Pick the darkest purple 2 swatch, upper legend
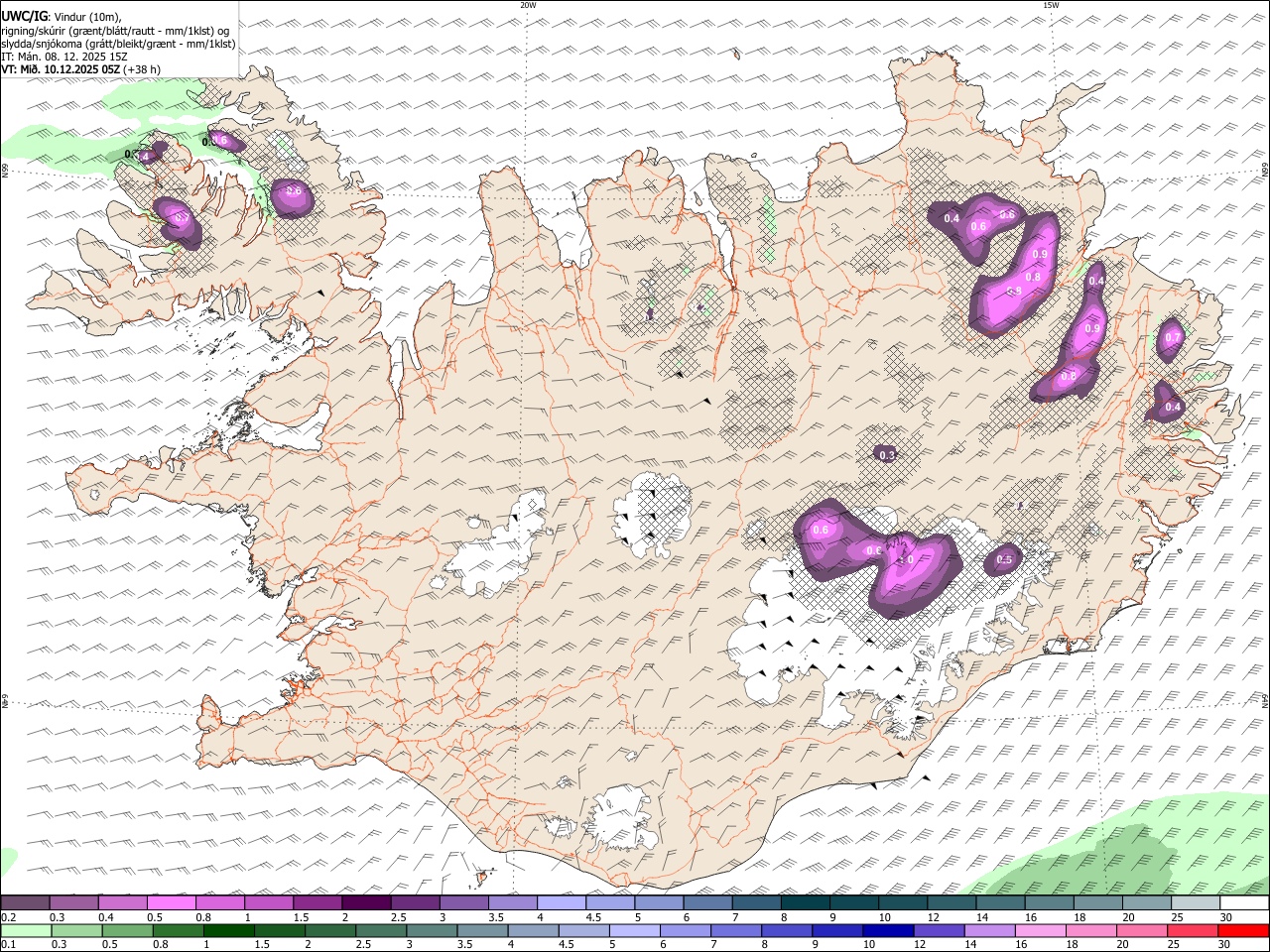Screen dimensions: 1270x952 click(x=366, y=903)
